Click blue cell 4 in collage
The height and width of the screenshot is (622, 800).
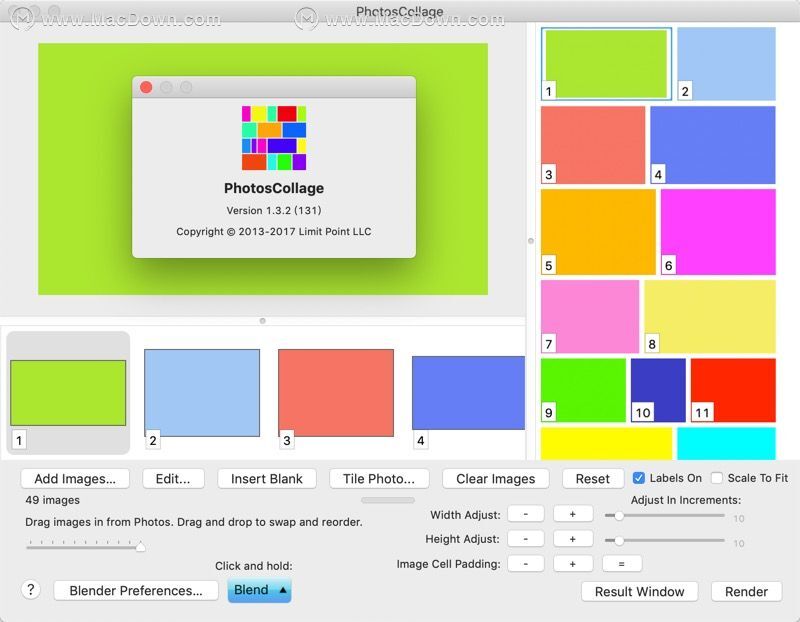(713, 145)
